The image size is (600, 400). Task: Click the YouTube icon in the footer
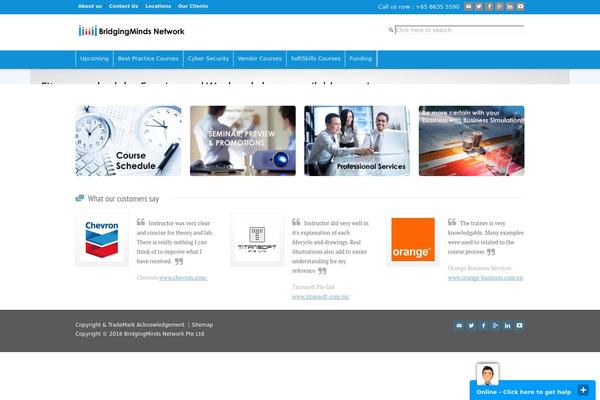(519, 325)
